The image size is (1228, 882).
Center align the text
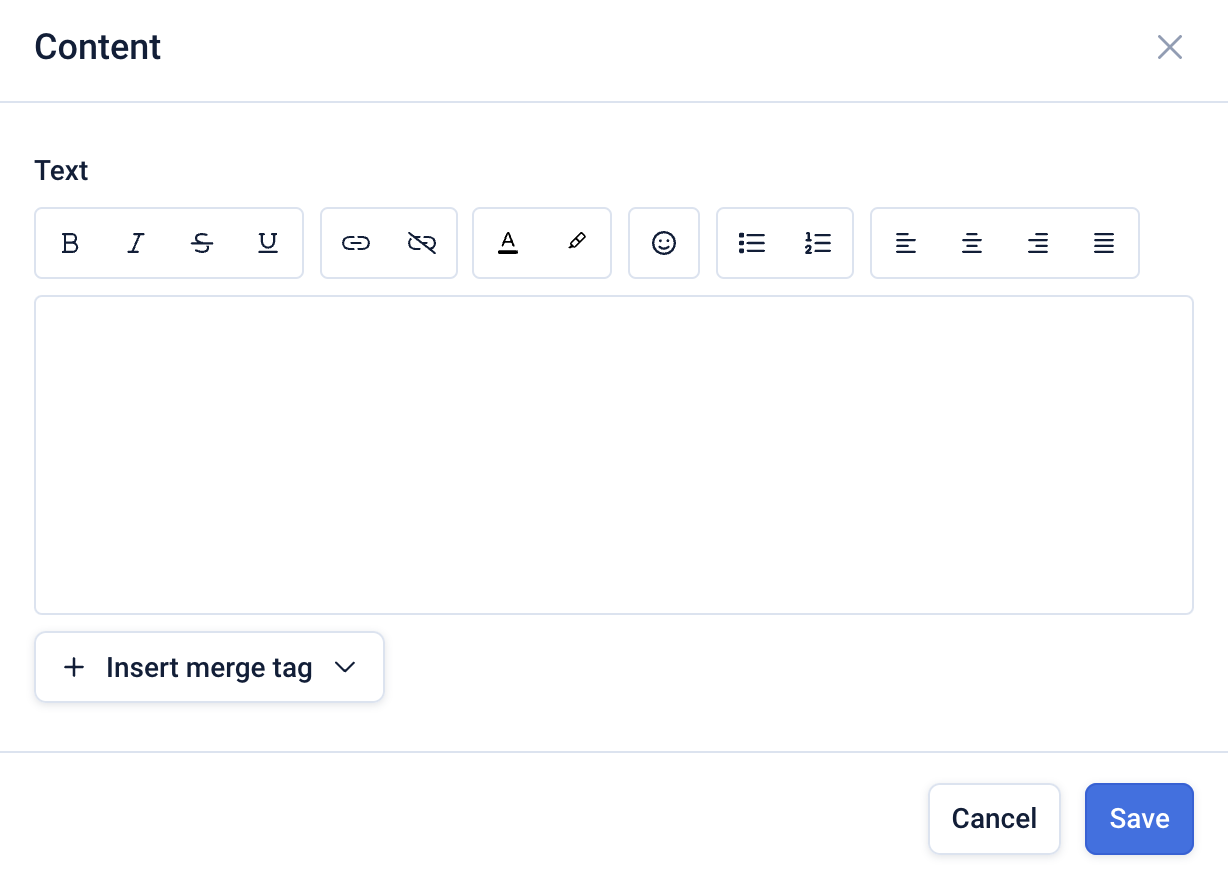click(x=972, y=243)
